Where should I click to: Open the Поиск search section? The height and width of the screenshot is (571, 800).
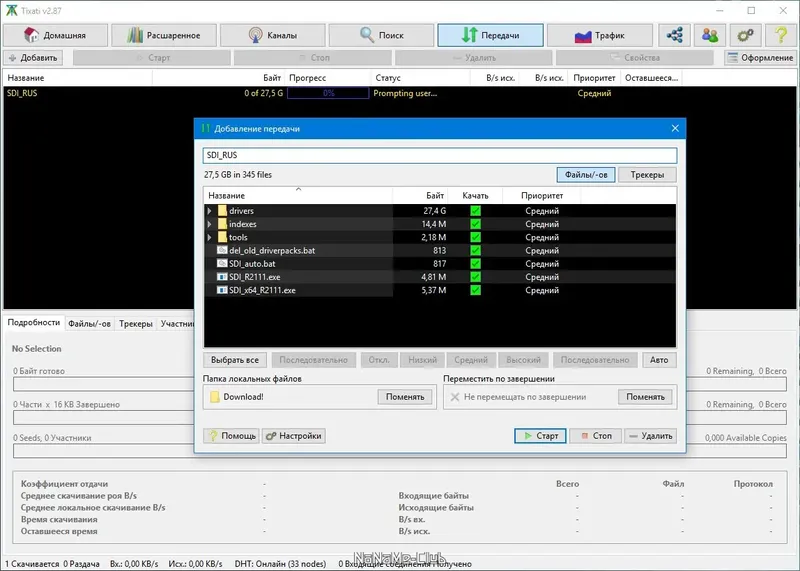(381, 35)
